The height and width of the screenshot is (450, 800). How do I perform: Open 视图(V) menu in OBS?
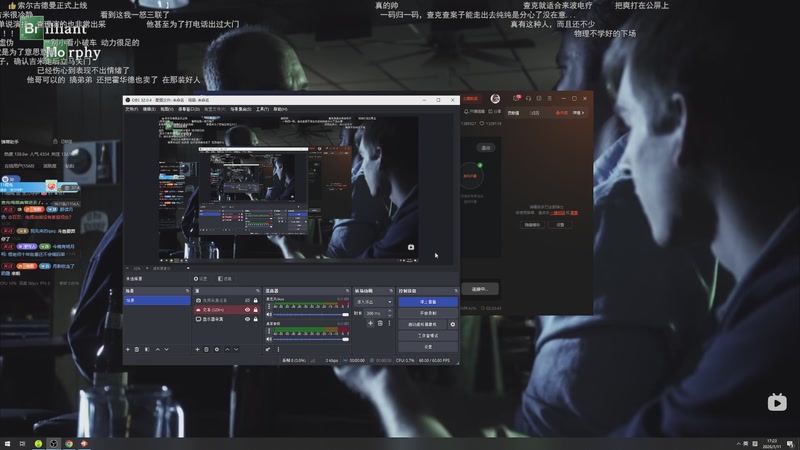pyautogui.click(x=167, y=109)
